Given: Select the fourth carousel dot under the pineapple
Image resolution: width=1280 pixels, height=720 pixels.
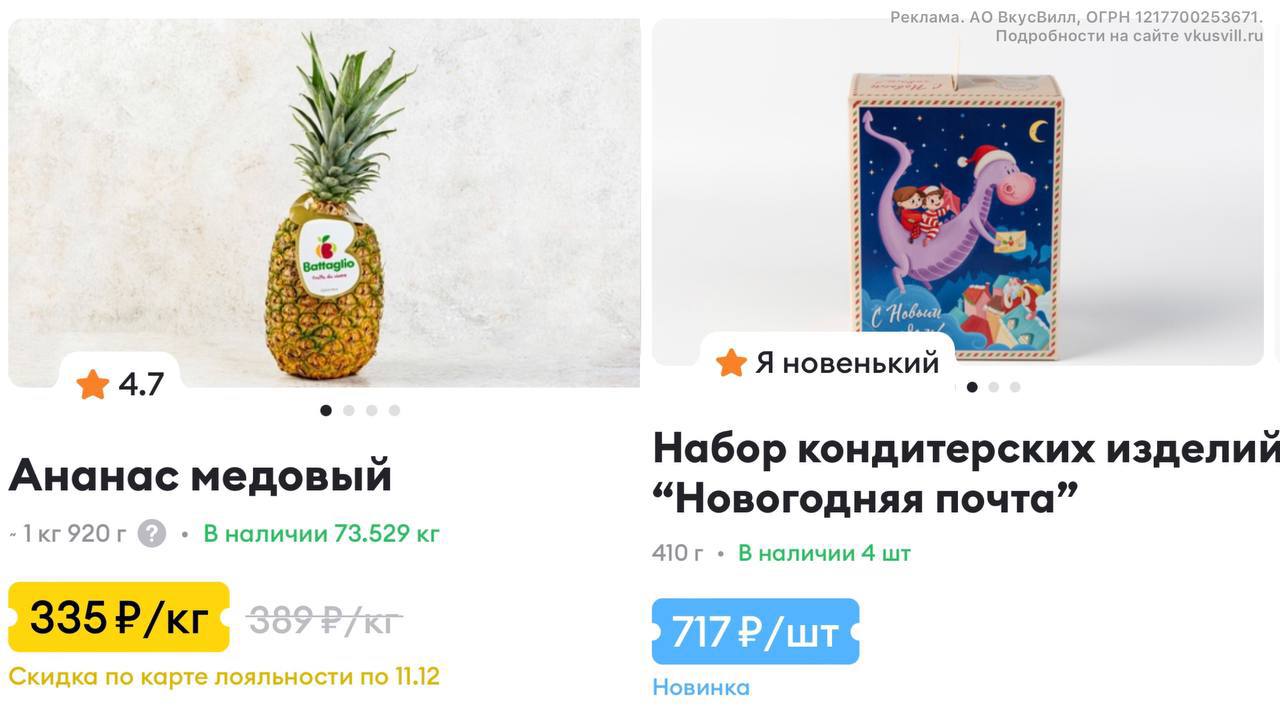Looking at the screenshot, I should (x=394, y=410).
